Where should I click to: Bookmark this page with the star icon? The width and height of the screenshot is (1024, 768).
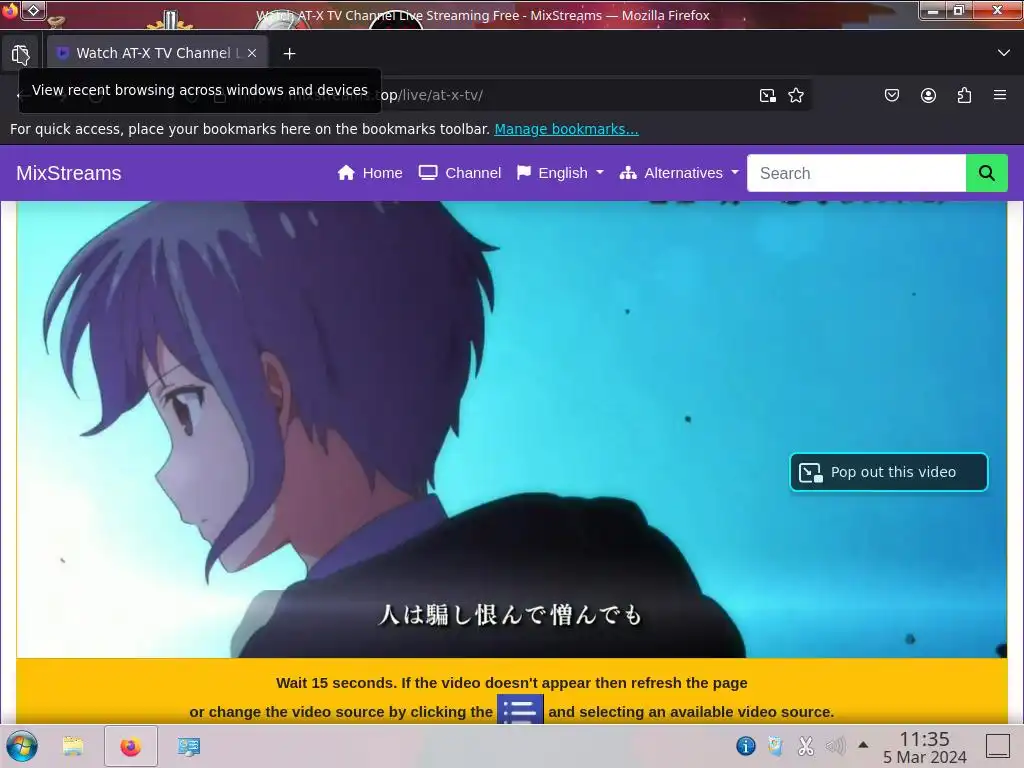[x=795, y=95]
